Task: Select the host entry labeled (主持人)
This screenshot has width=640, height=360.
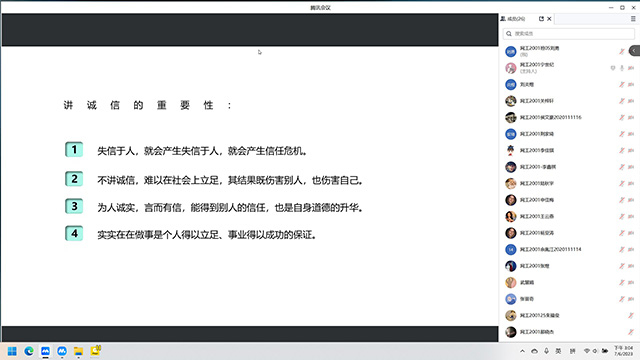Action: tap(569, 68)
